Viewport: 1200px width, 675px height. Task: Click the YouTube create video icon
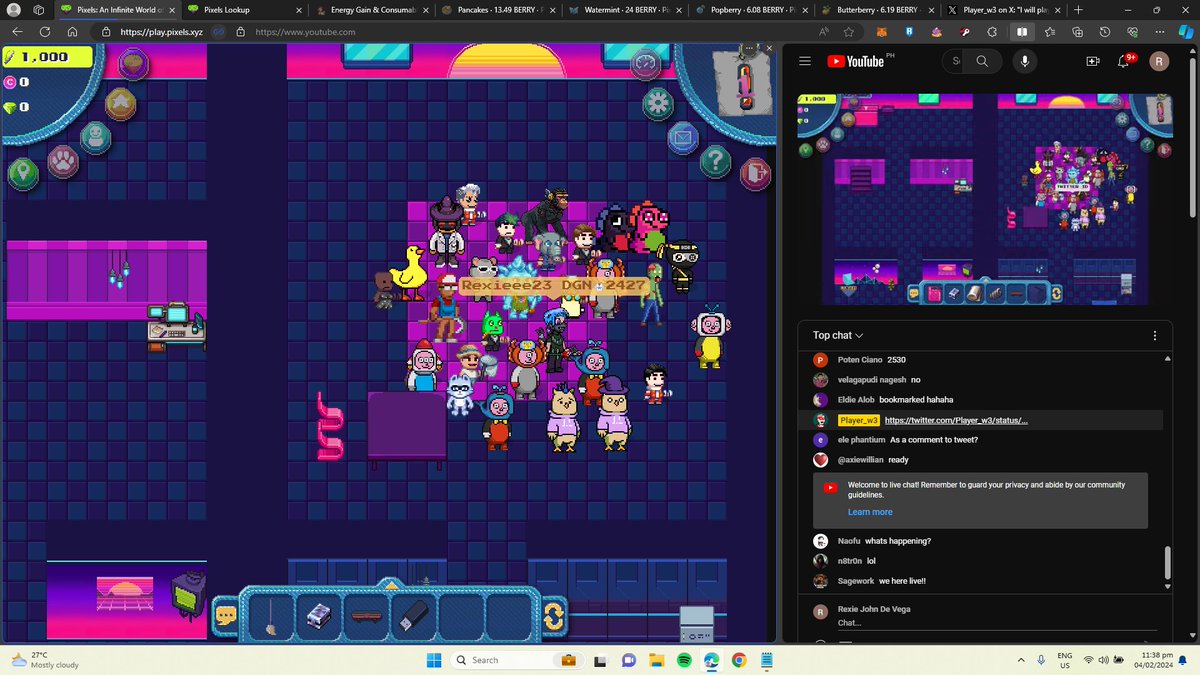tap(1094, 61)
